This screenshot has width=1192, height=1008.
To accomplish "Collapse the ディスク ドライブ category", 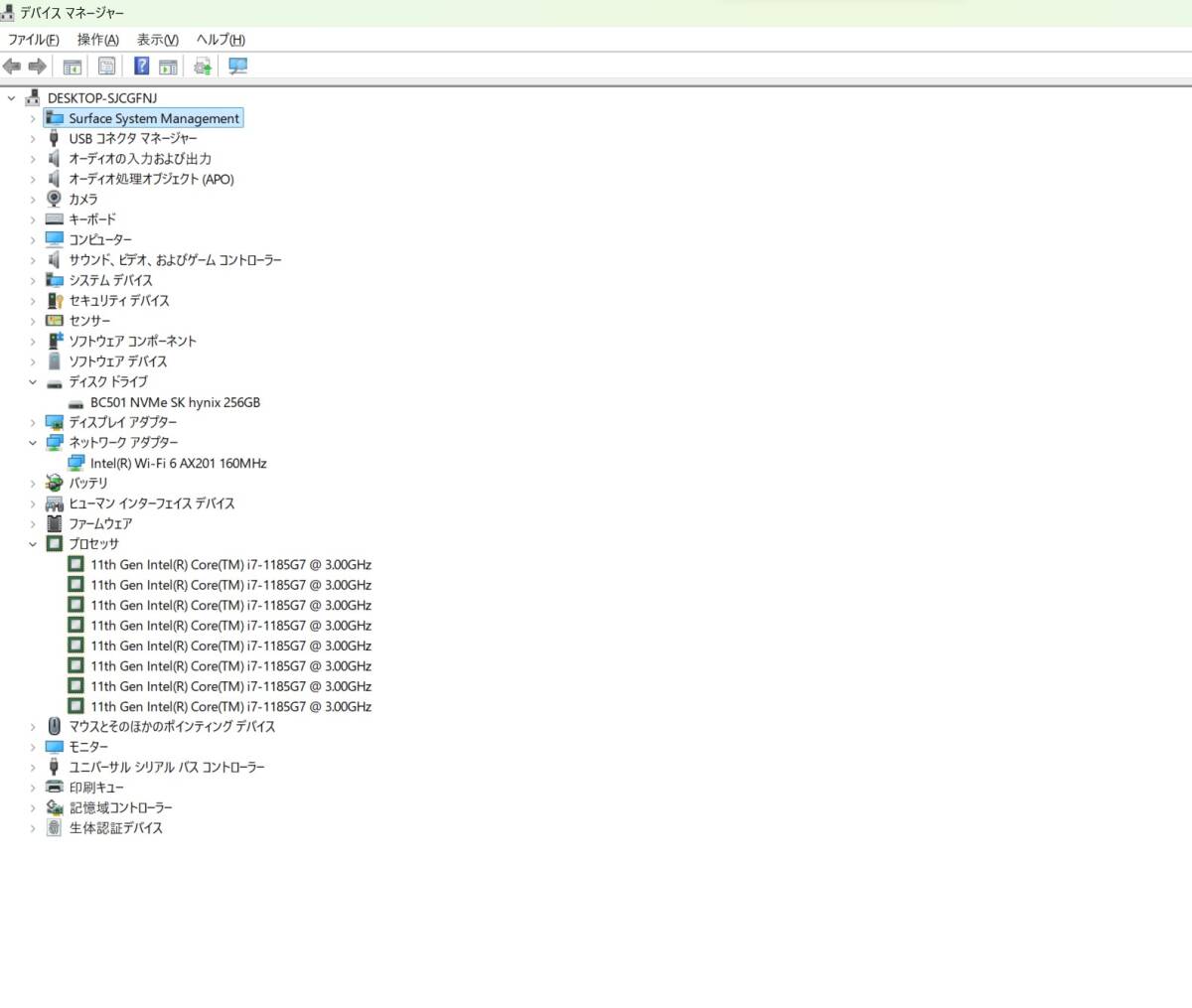I will pos(33,382).
